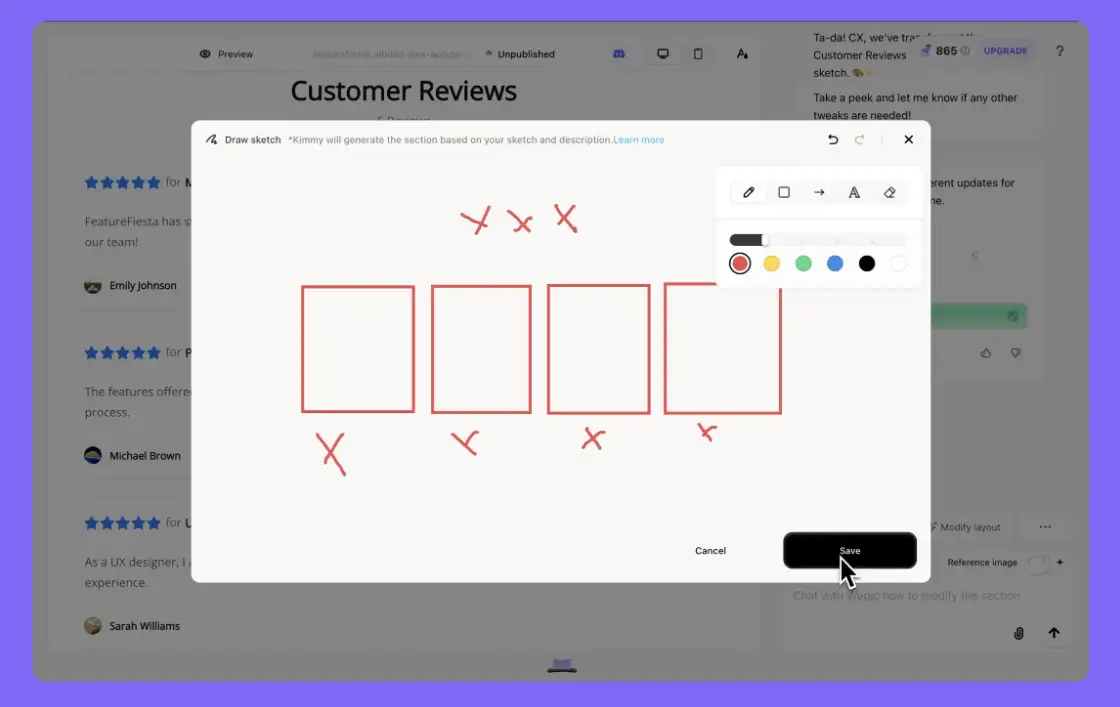Image resolution: width=1120 pixels, height=707 pixels.
Task: Select the text tool
Action: (x=854, y=192)
